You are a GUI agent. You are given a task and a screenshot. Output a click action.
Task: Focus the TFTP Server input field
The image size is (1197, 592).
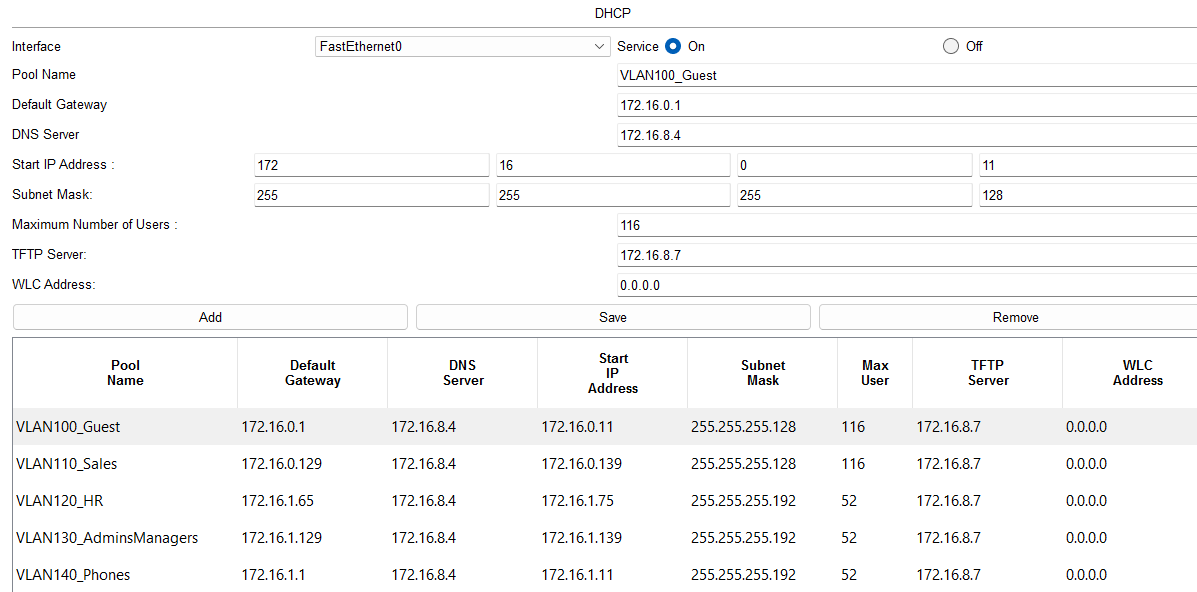(x=907, y=255)
